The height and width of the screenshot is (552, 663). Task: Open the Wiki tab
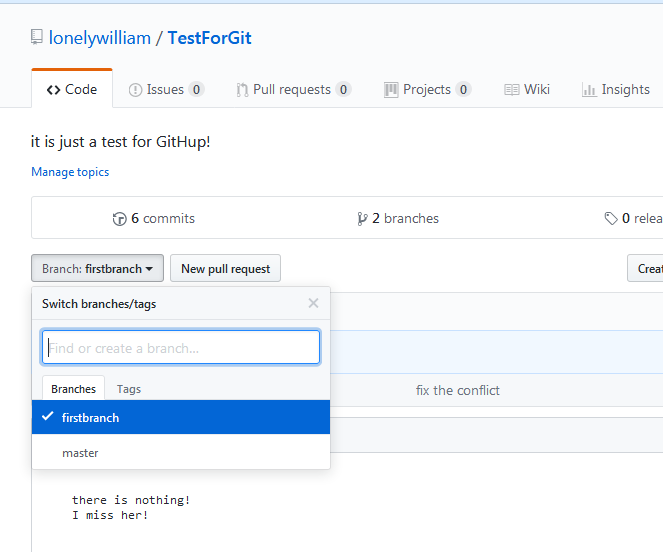(527, 90)
